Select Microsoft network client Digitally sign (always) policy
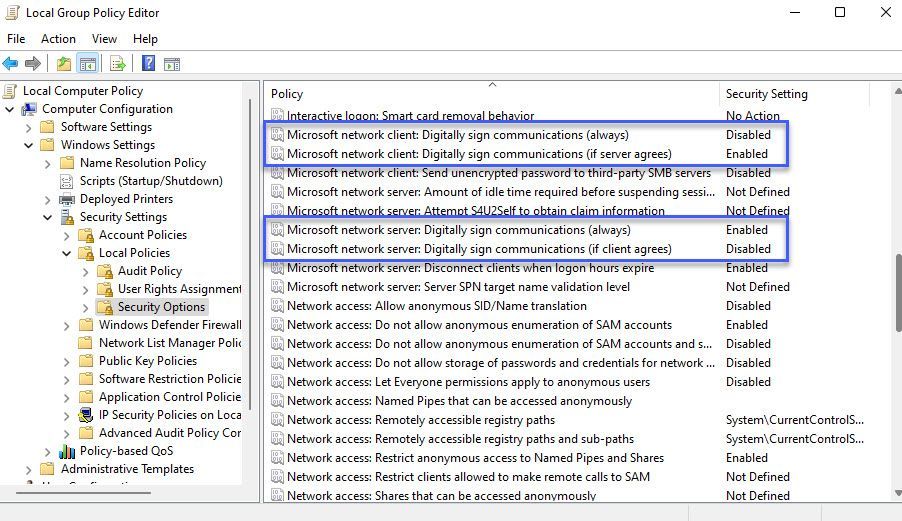The height and width of the screenshot is (521, 902). [457, 135]
